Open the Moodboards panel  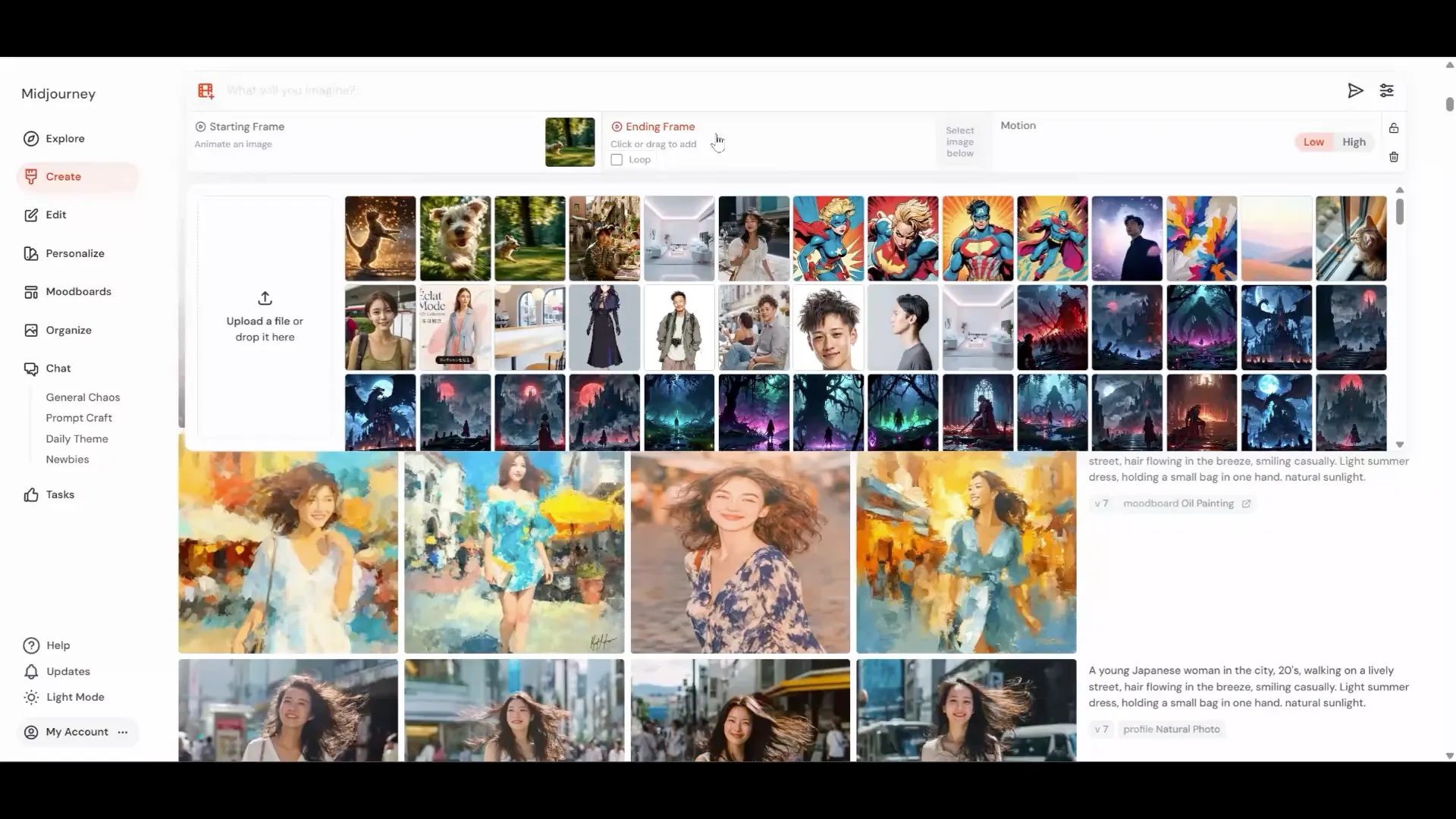(x=77, y=291)
